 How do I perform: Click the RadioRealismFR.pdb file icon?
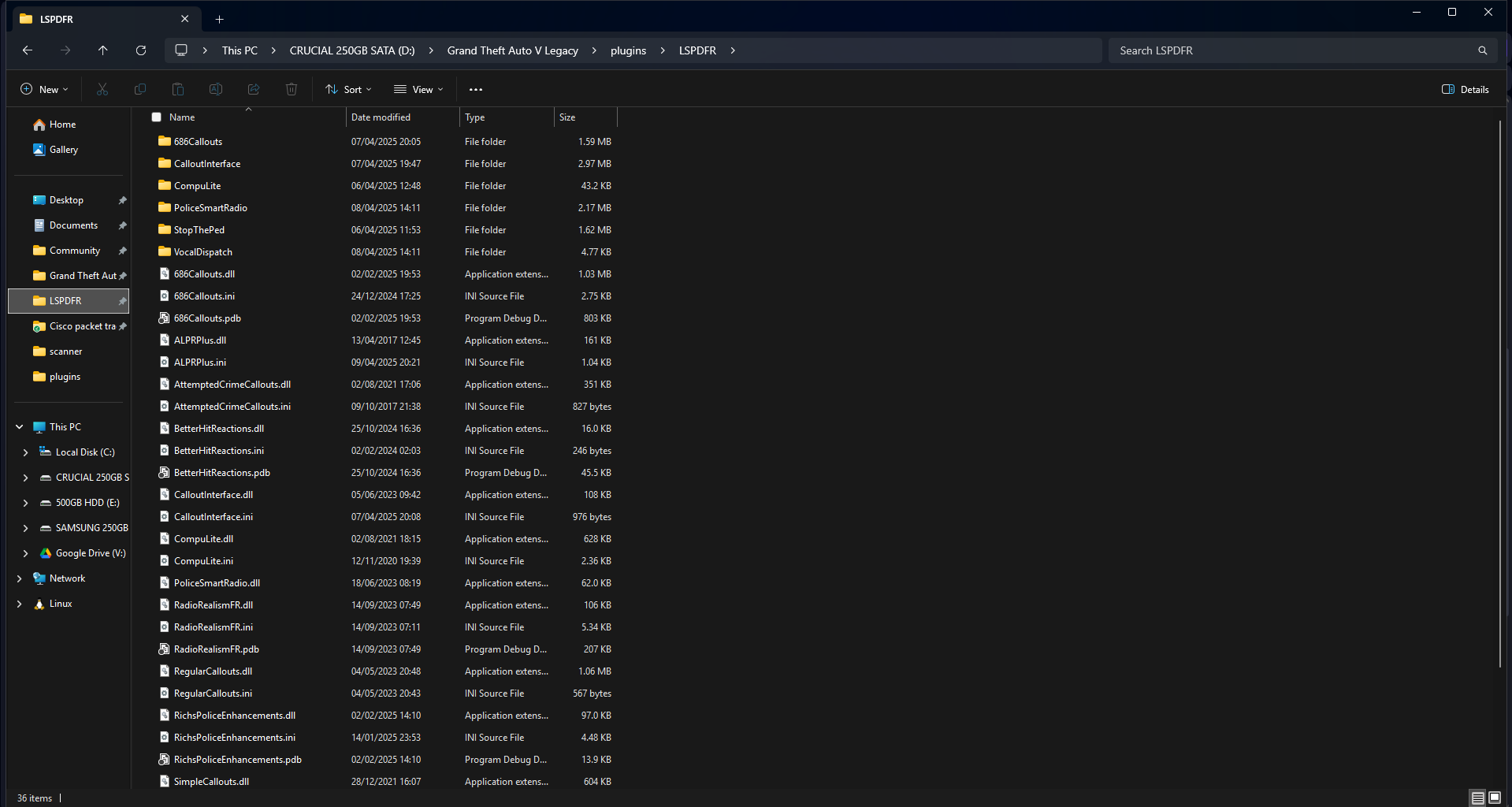pos(165,649)
